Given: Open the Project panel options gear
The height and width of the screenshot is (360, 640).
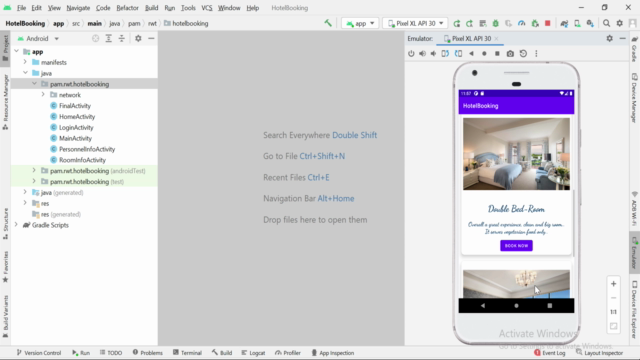Looking at the screenshot, I should click(x=138, y=38).
